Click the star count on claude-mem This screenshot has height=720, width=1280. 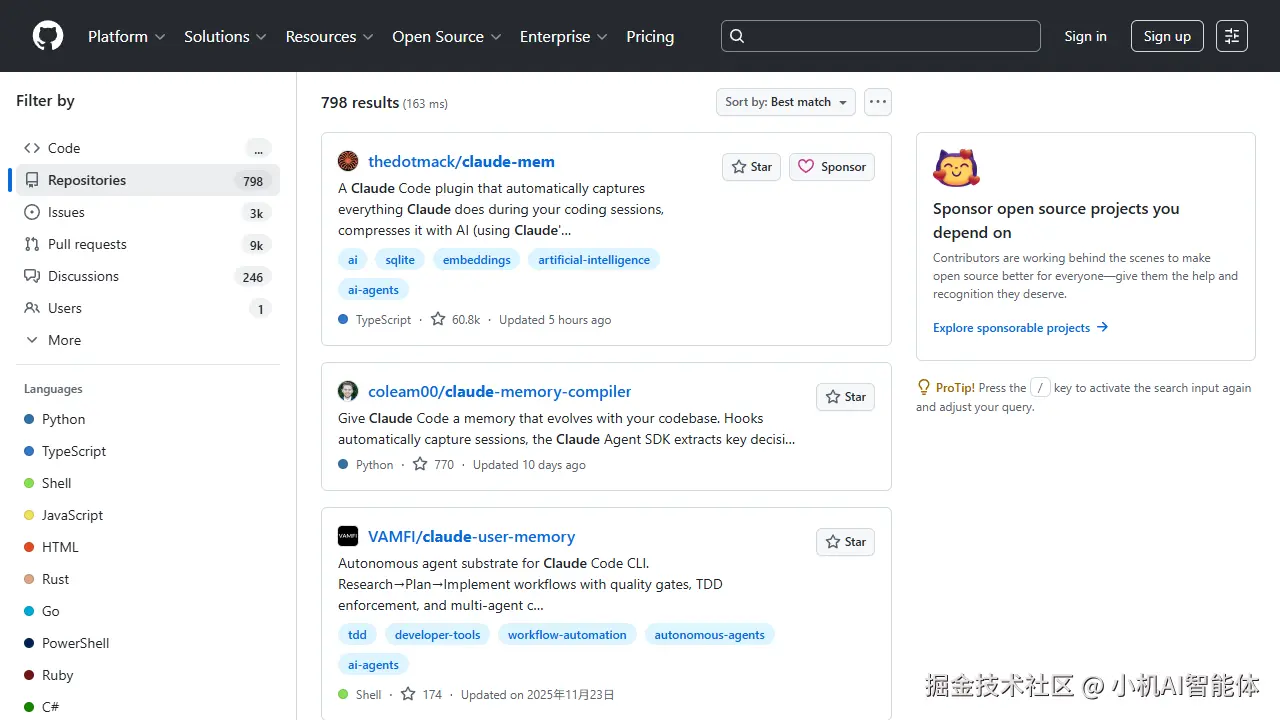click(x=456, y=320)
